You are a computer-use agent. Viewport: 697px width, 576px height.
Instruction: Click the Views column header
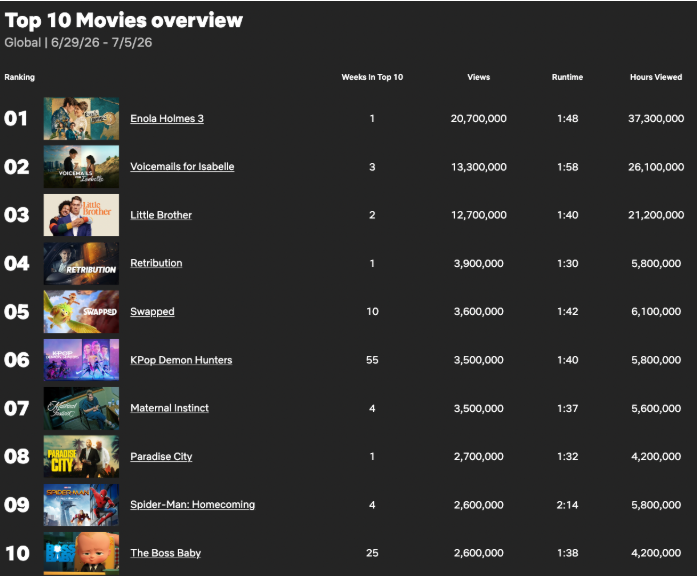click(x=479, y=77)
